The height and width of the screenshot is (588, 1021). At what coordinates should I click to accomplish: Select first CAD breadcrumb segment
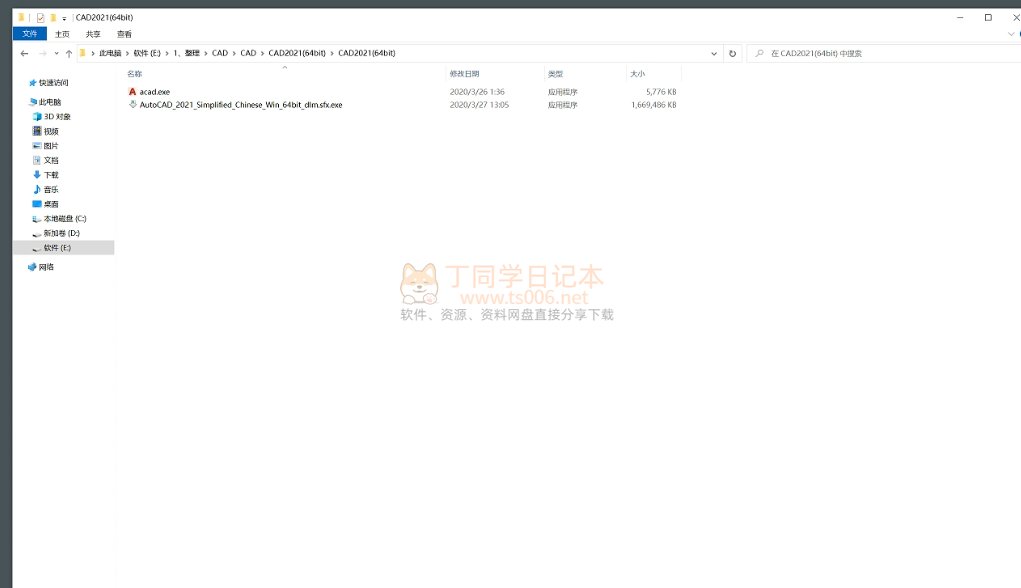click(x=220, y=53)
